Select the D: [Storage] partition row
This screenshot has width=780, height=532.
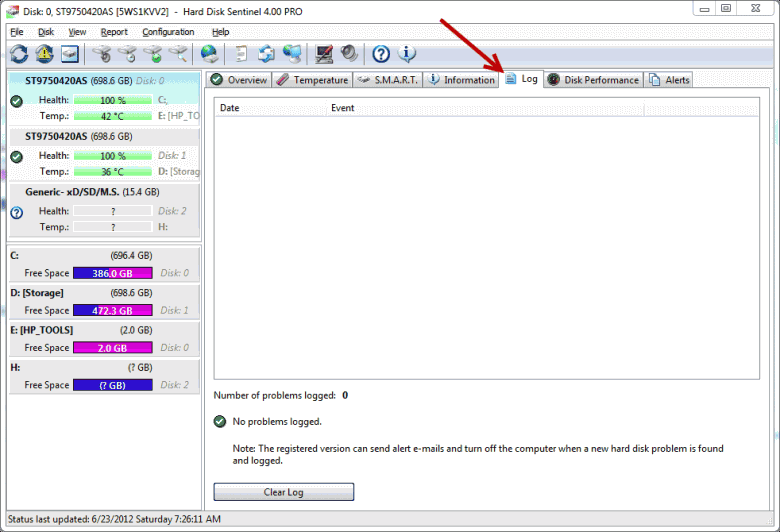point(104,302)
